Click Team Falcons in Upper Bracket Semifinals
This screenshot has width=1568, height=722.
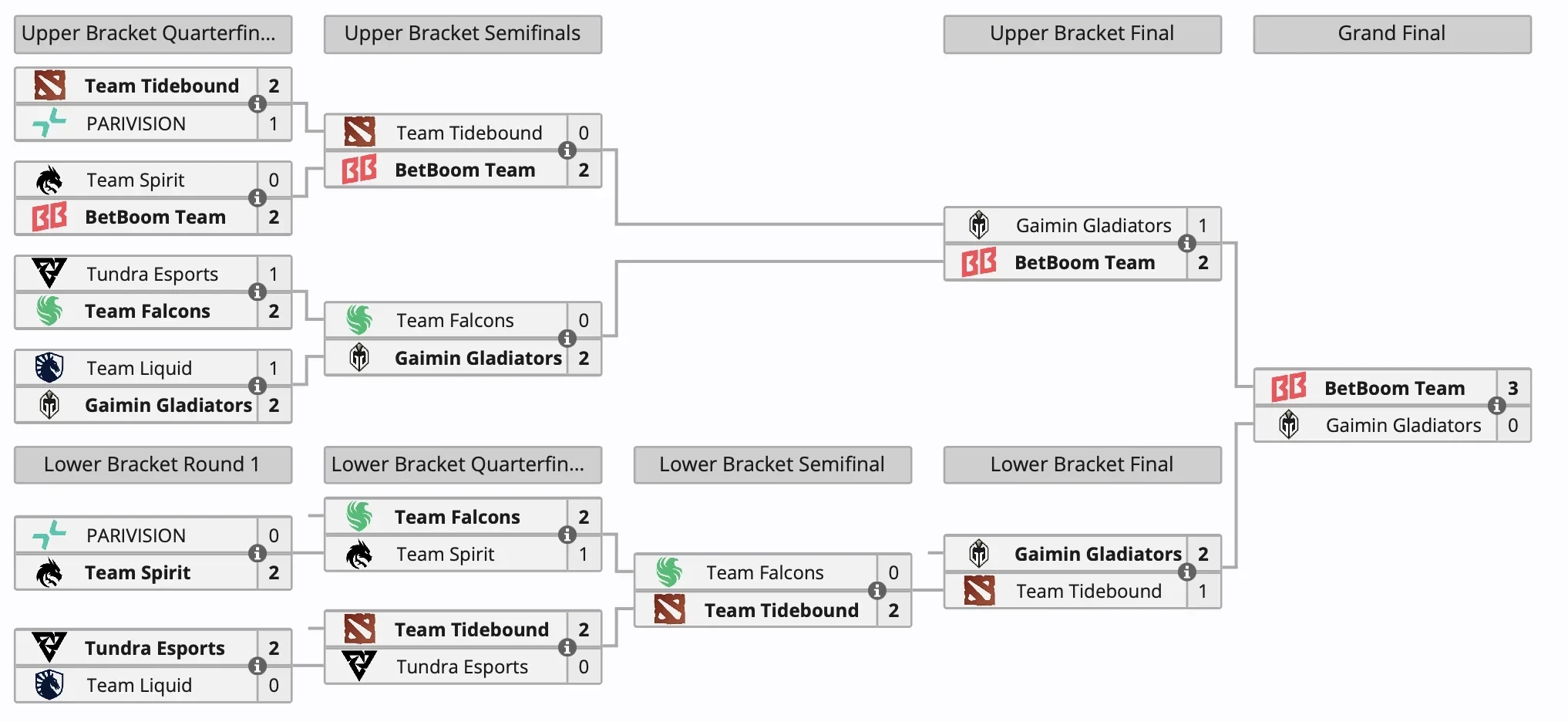tap(455, 320)
